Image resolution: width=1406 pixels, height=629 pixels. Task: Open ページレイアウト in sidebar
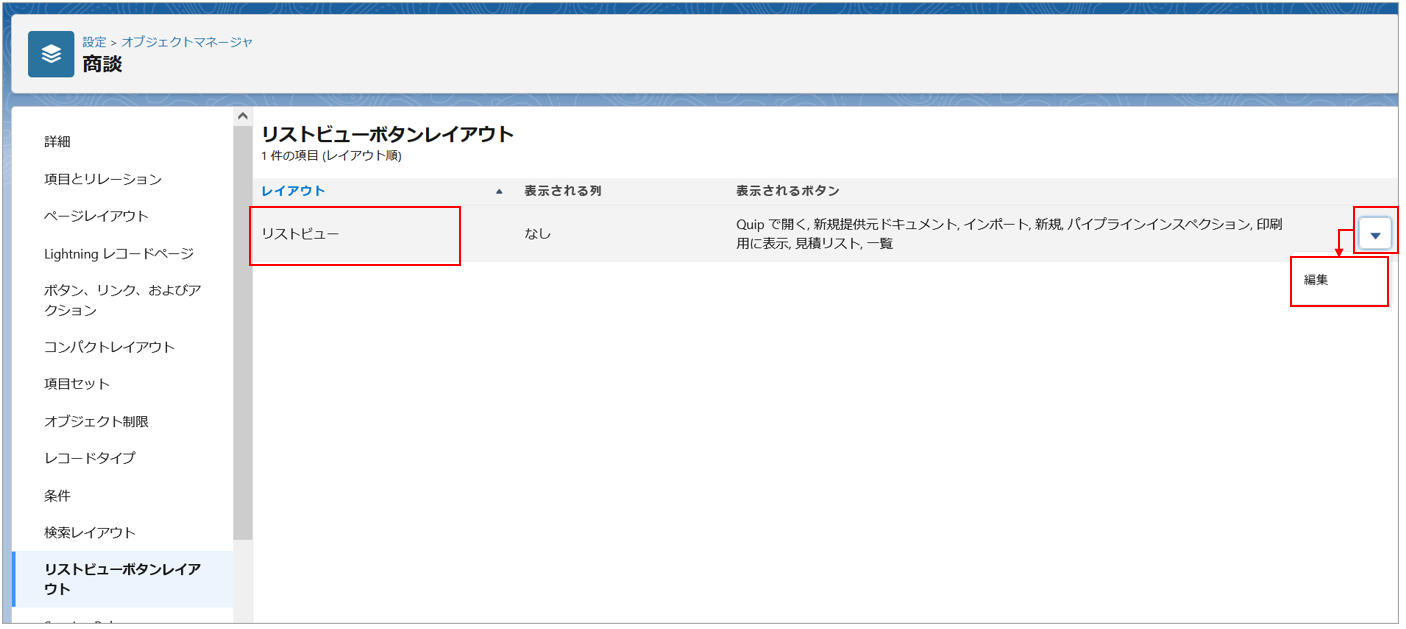click(x=96, y=216)
